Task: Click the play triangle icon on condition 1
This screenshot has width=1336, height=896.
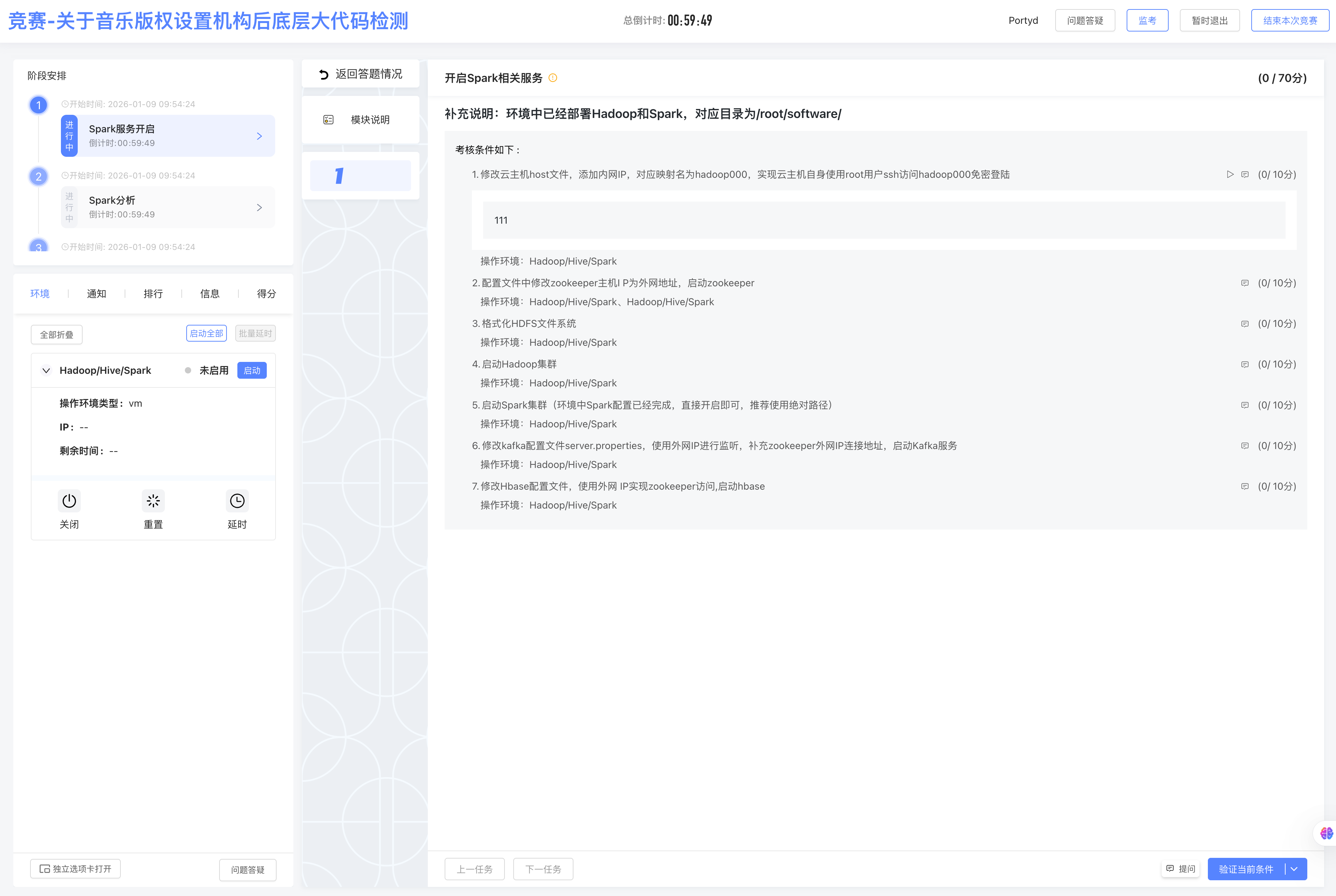Action: click(1230, 174)
